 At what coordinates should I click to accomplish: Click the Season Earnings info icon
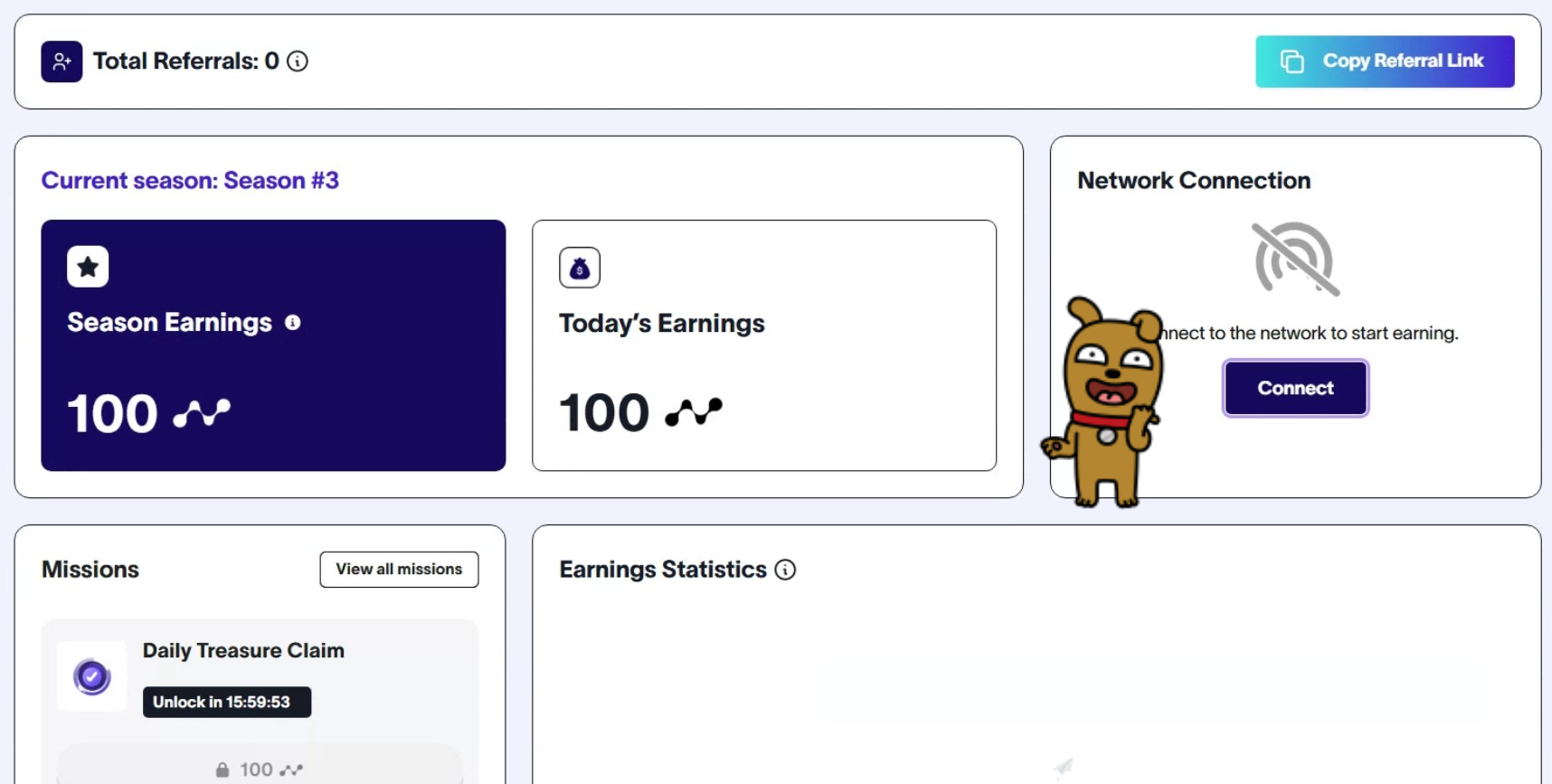(x=293, y=323)
